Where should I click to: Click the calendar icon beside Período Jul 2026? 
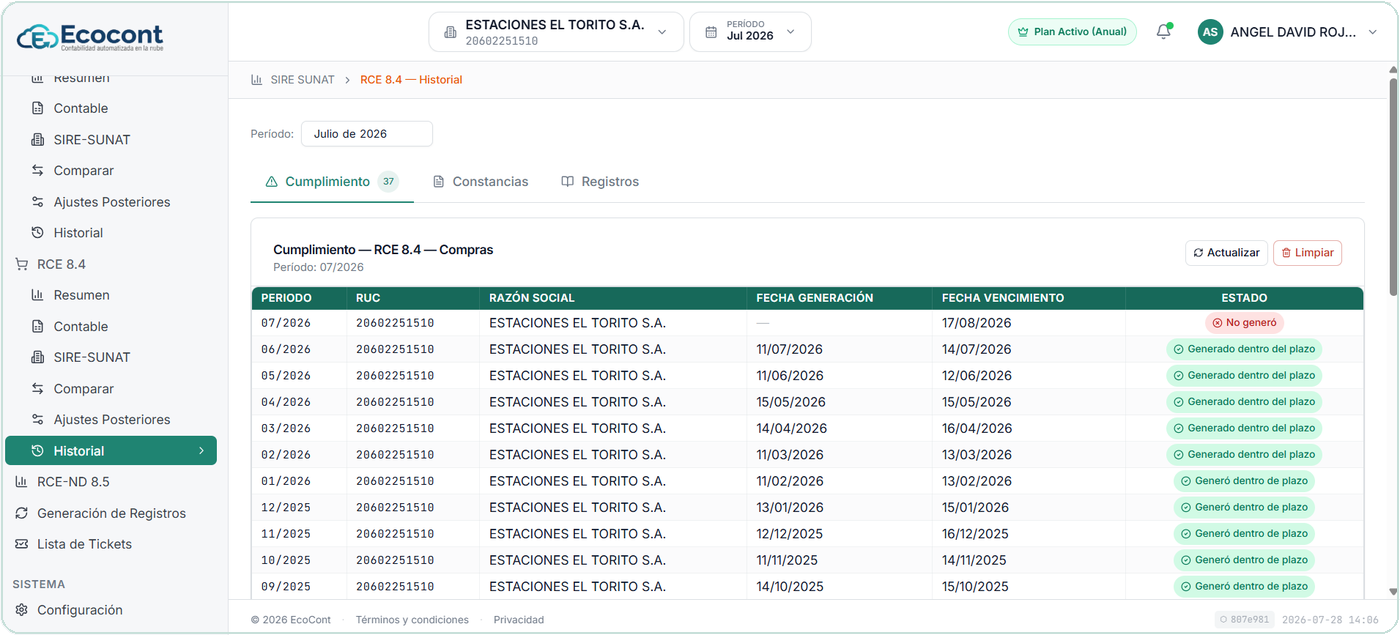[711, 32]
